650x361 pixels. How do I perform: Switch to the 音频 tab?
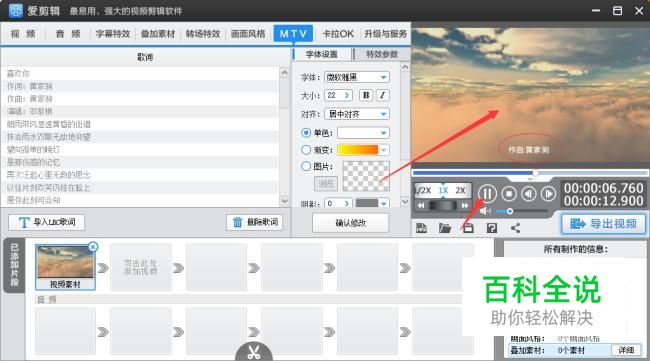click(x=68, y=34)
